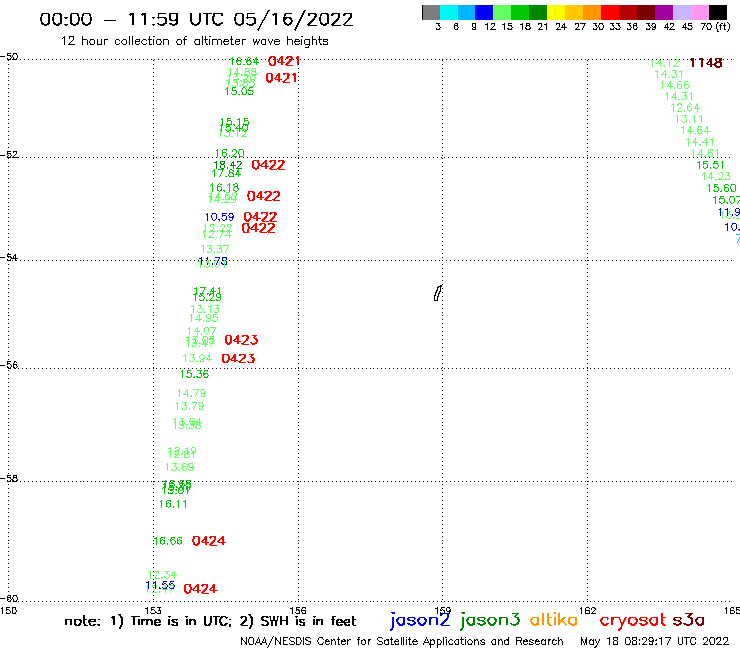This screenshot has width=740, height=650.
Task: Click the wave height value 14.95
Action: click(204, 318)
